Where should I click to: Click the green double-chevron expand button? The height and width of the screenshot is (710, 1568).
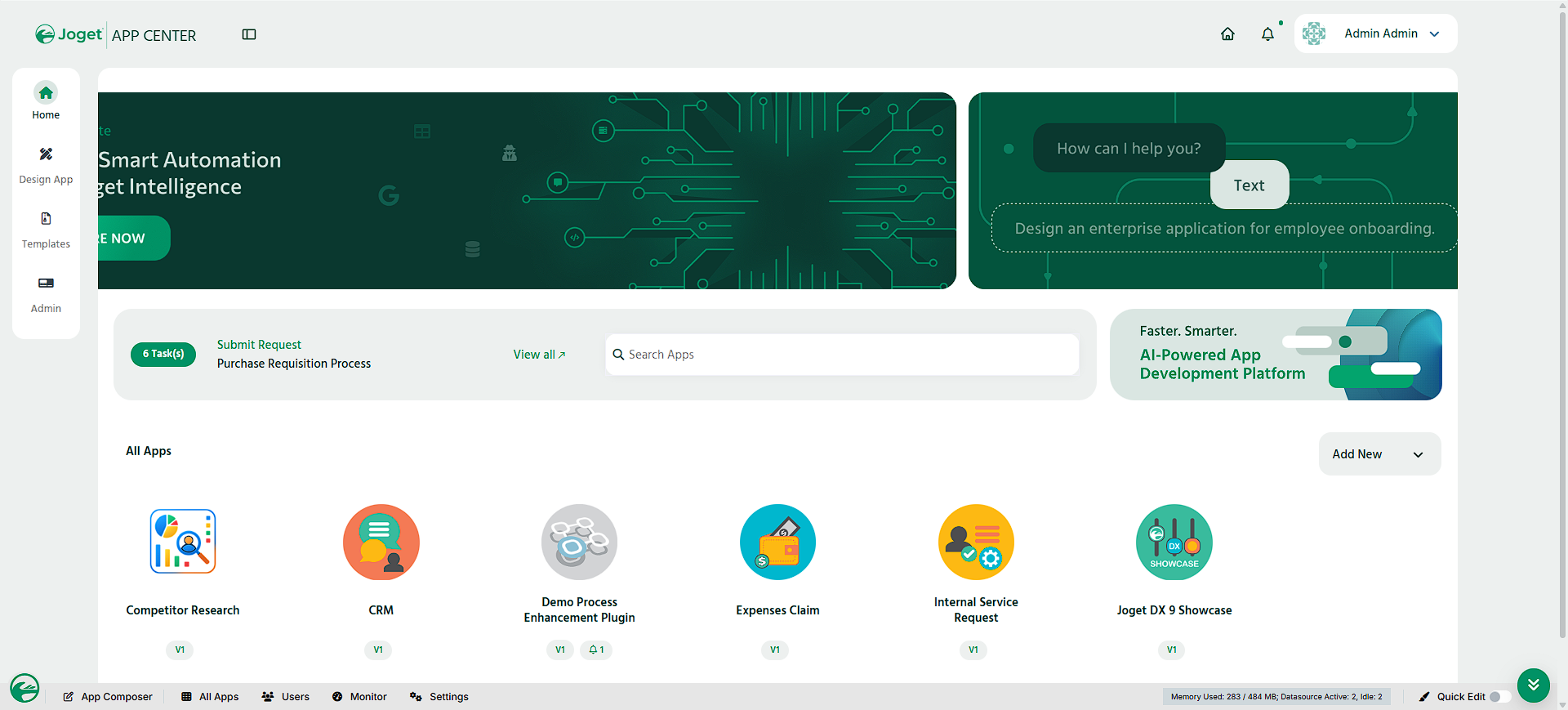1534,685
